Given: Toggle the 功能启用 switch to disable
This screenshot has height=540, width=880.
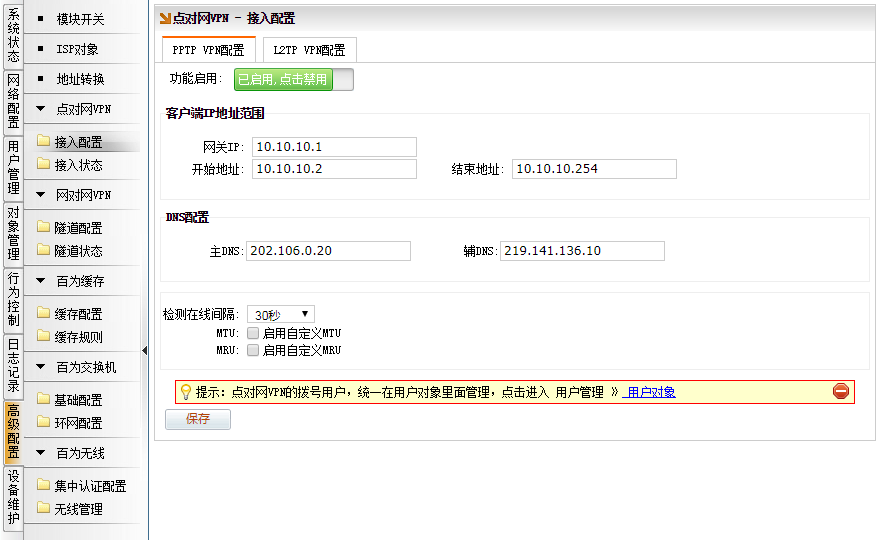Looking at the screenshot, I should [x=293, y=80].
